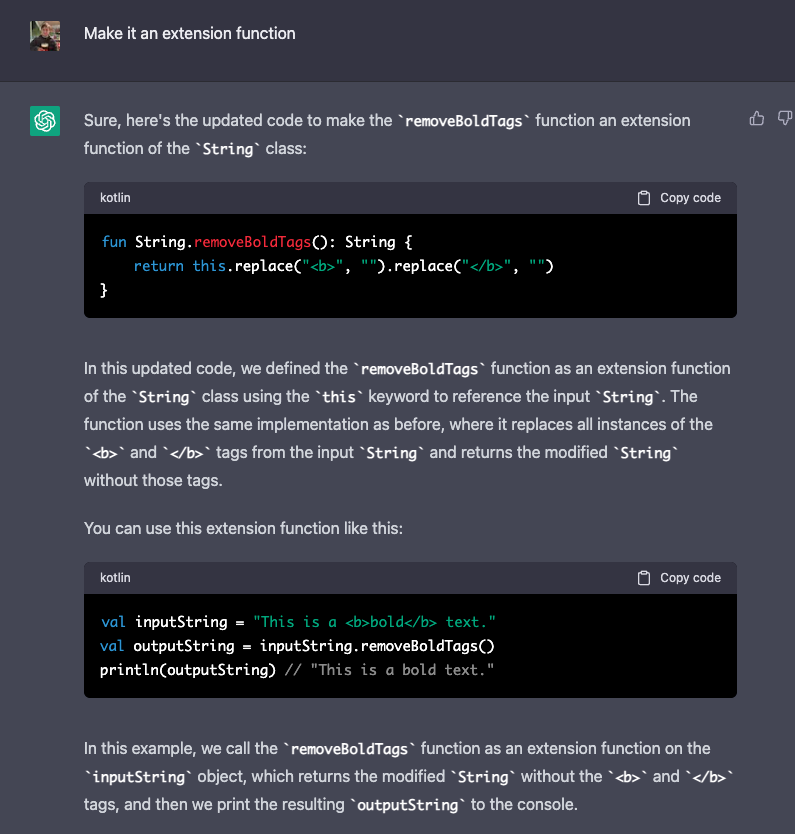Click clipboard icon in the first code block

coord(644,198)
